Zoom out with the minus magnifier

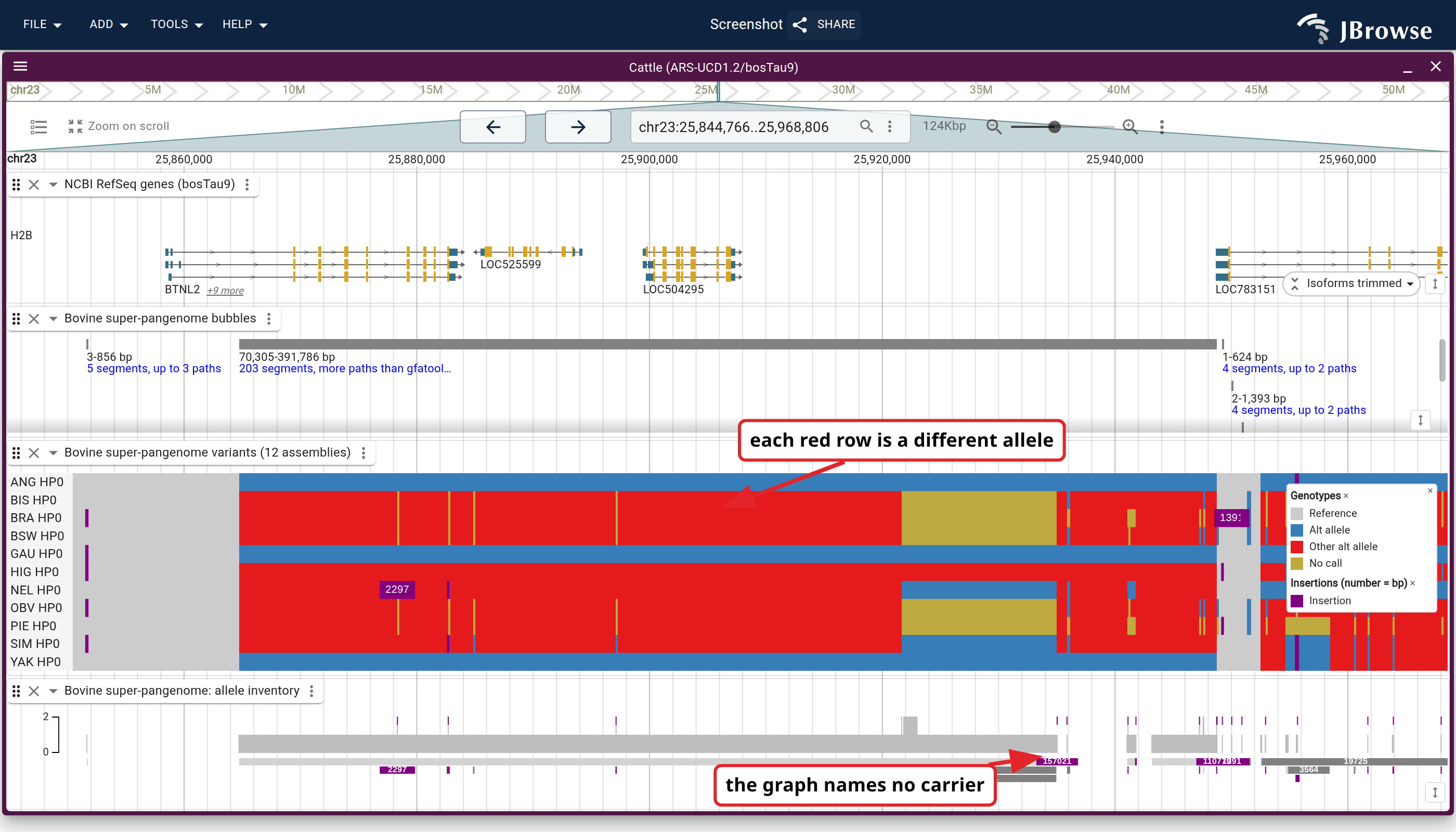pos(994,126)
